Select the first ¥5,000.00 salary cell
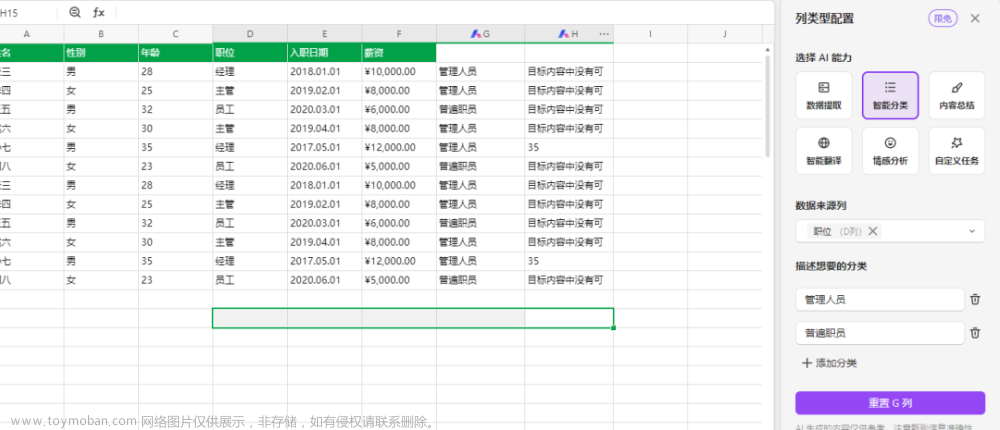 coord(399,167)
